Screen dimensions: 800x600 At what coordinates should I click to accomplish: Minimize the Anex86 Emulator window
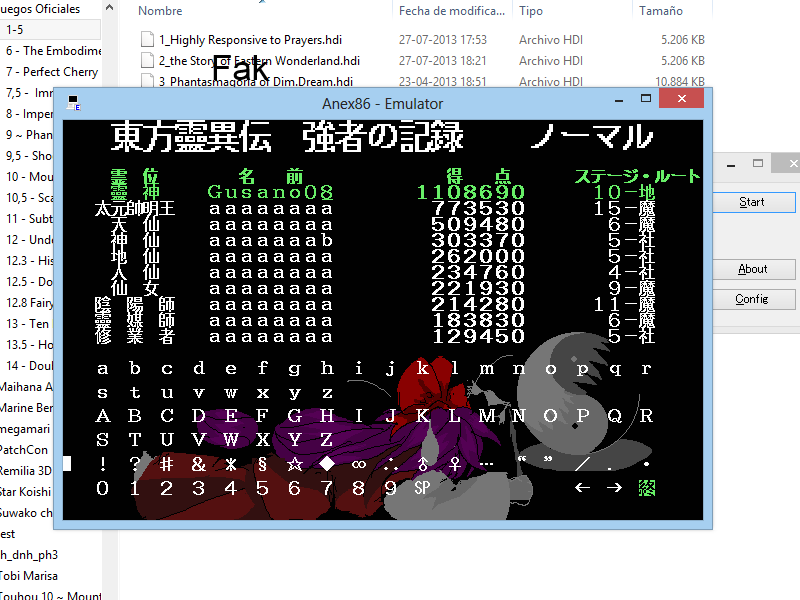coord(619,99)
